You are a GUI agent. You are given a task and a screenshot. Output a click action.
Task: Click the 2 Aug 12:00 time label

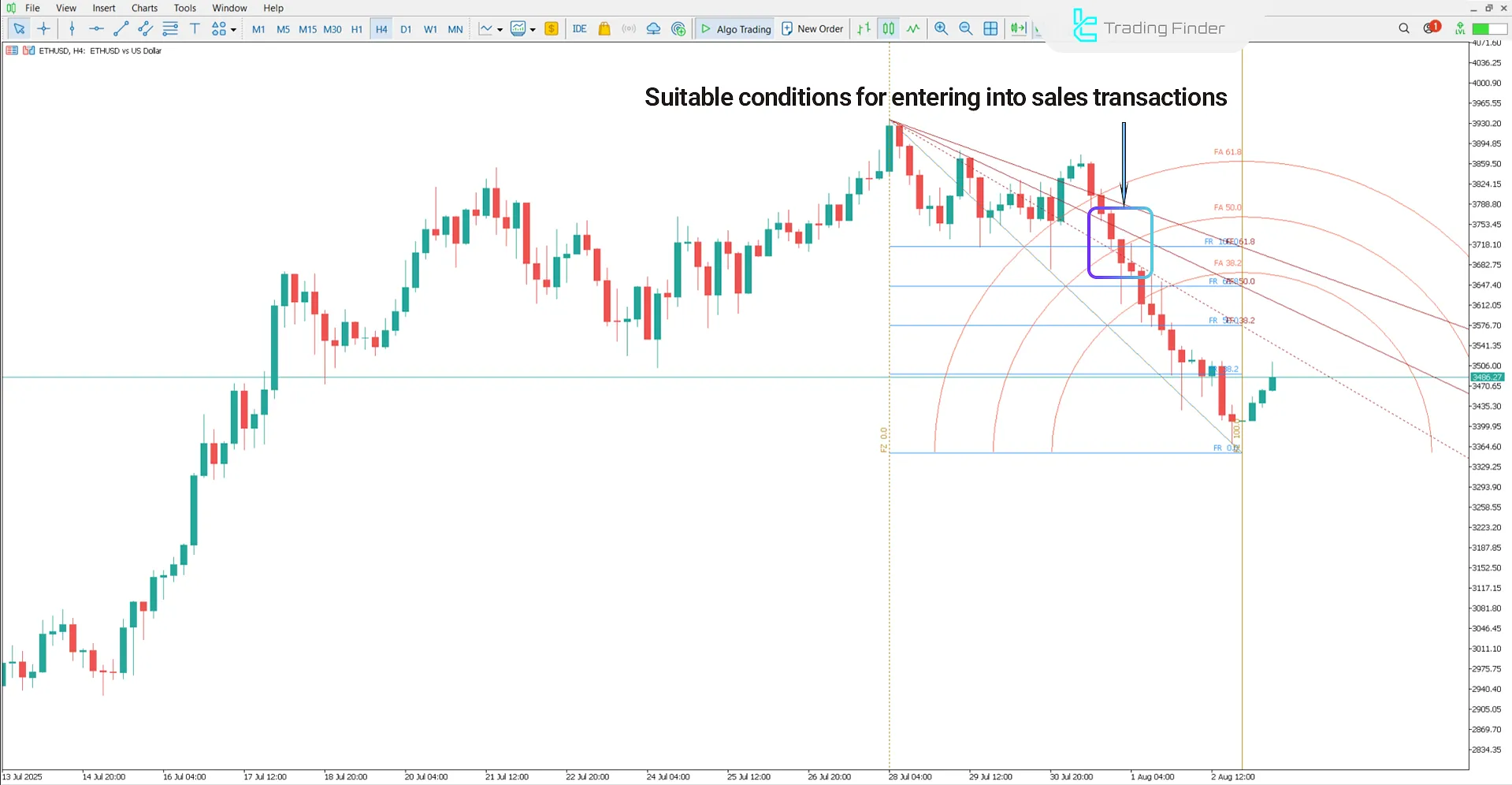[1232, 776]
